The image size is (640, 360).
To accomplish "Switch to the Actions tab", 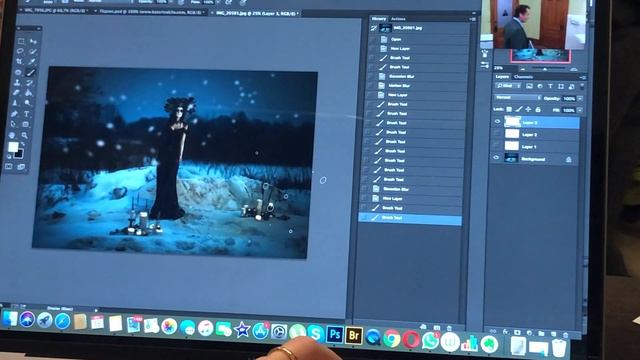I will [x=398, y=19].
